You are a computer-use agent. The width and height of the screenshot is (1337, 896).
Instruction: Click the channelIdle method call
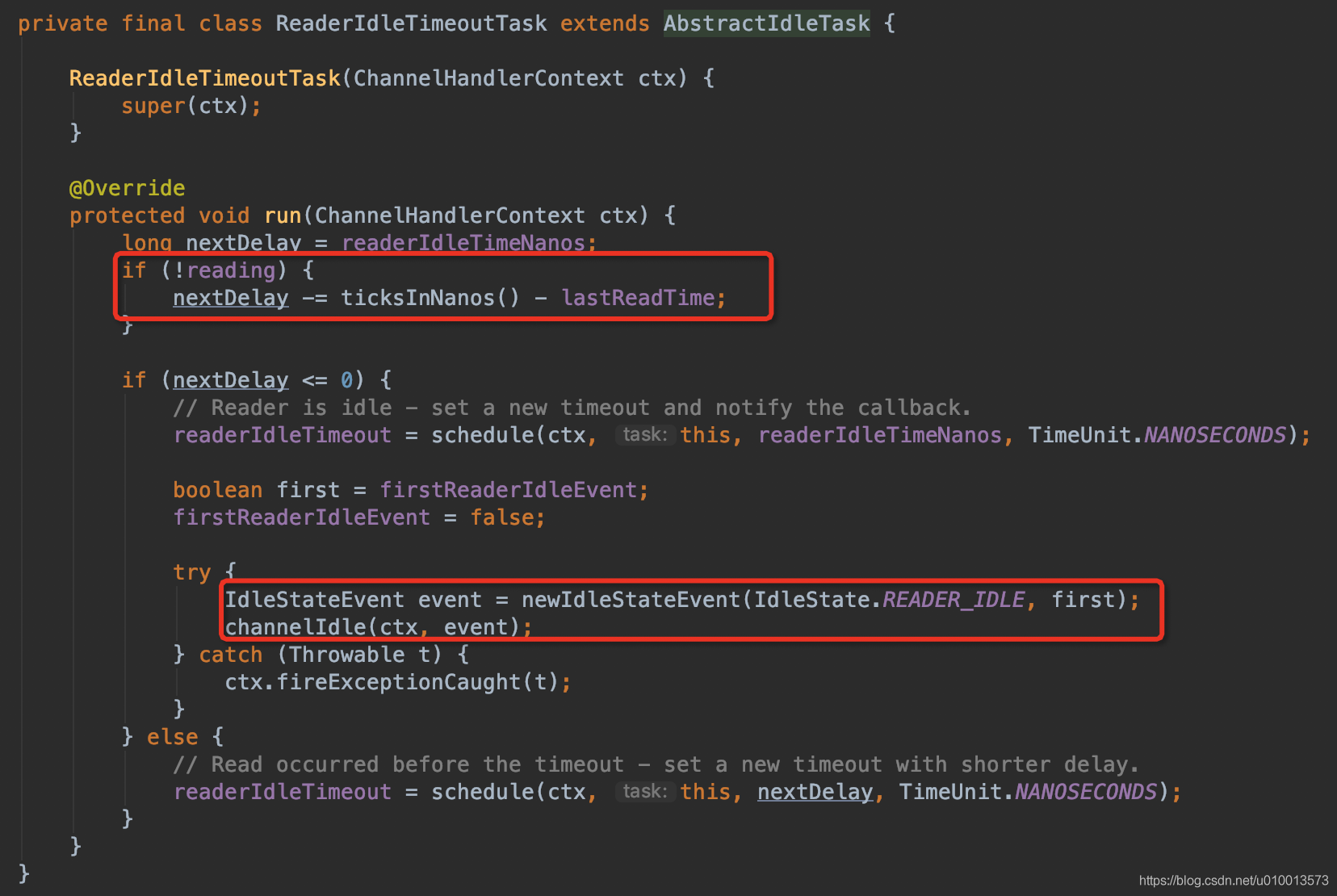295,627
